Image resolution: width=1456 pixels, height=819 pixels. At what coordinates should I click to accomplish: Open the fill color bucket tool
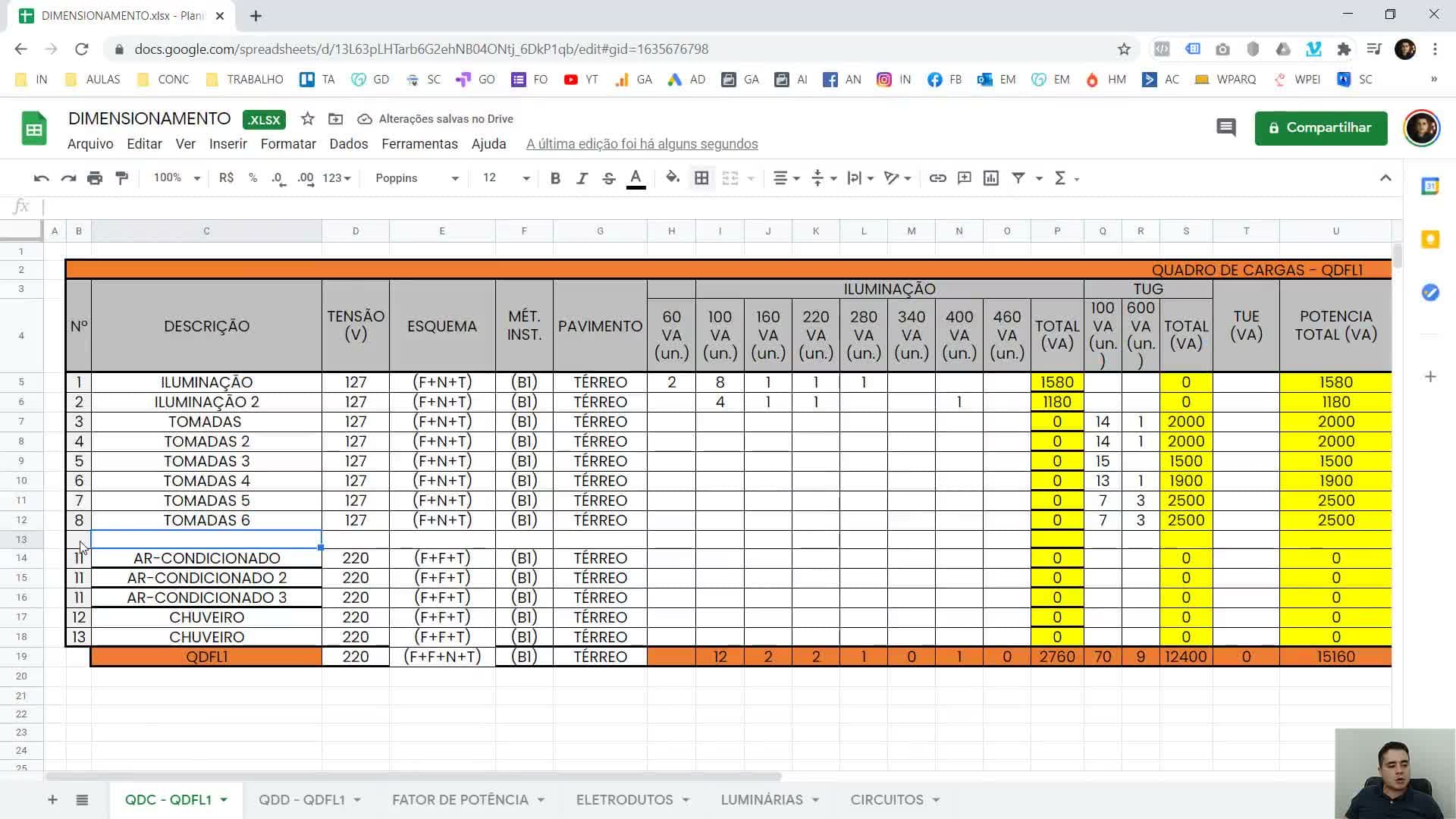pos(672,178)
